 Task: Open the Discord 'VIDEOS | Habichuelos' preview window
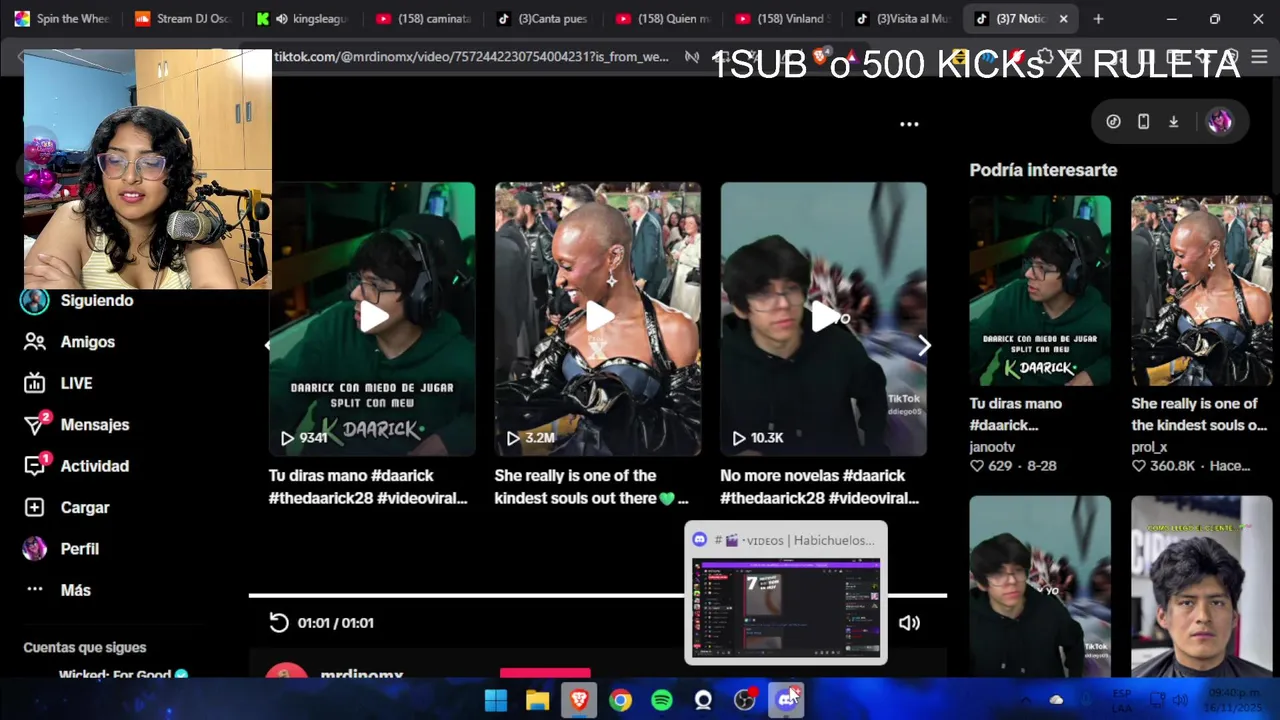click(x=786, y=593)
